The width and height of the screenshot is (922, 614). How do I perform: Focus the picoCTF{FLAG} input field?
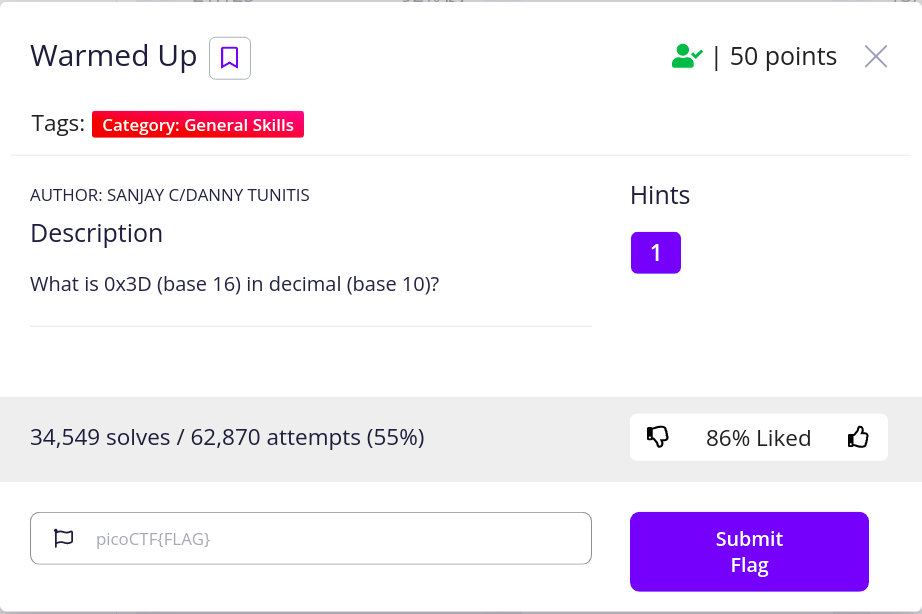tap(330, 539)
